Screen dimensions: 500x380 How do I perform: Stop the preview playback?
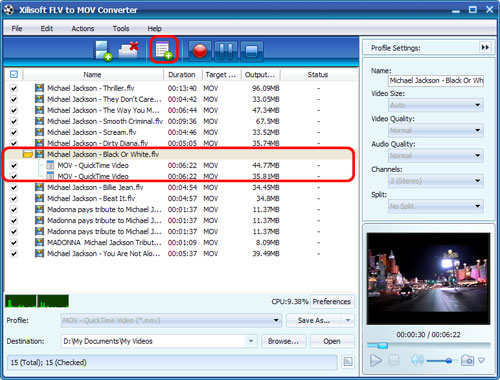394,360
